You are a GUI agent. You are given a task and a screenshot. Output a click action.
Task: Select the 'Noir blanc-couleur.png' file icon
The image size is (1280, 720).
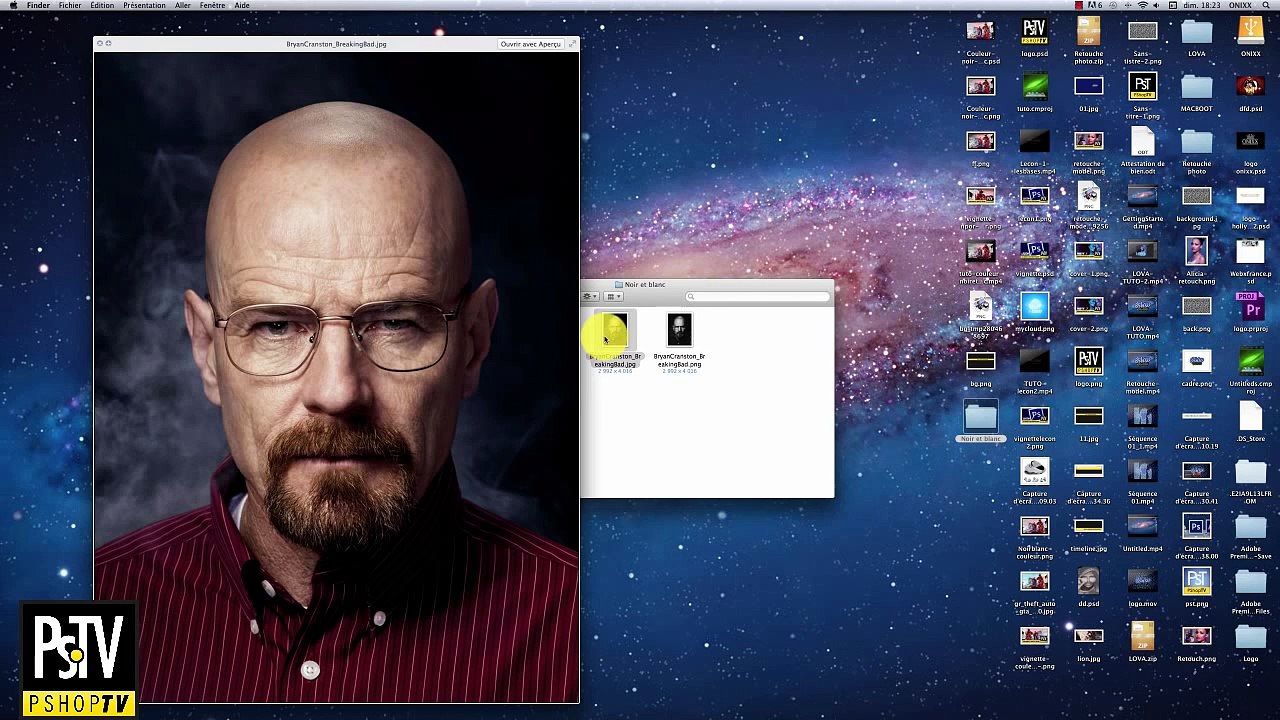click(x=1034, y=527)
